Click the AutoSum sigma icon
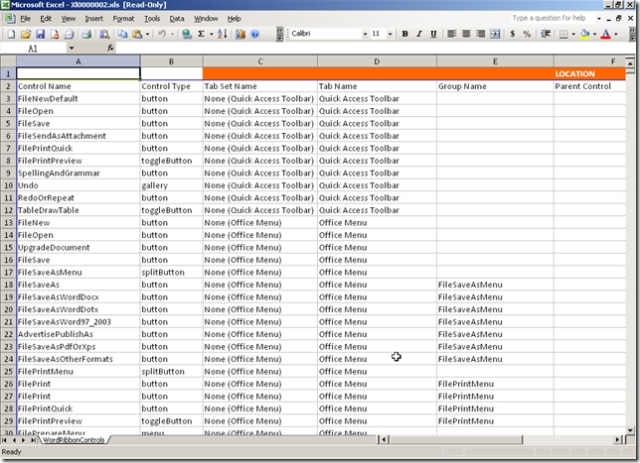 click(x=201, y=34)
